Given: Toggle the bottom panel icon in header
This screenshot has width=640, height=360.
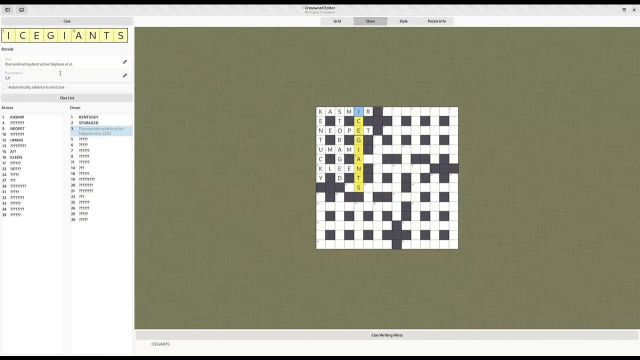Looking at the screenshot, I should 21,10.
